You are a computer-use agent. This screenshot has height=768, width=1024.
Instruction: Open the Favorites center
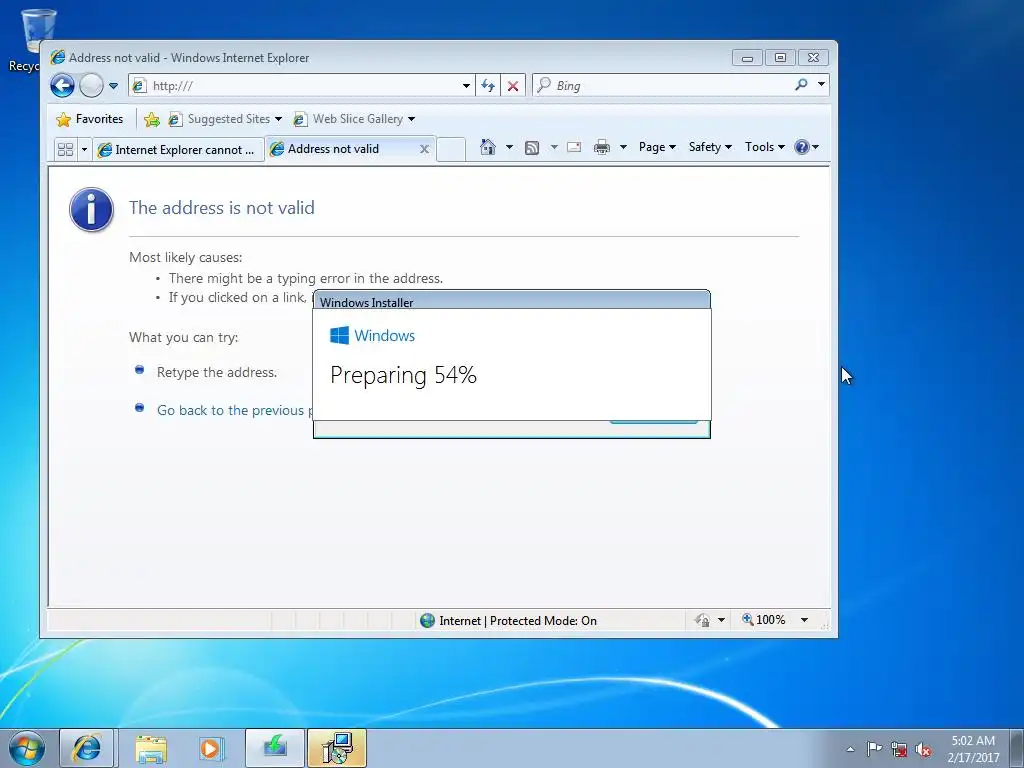[89, 119]
